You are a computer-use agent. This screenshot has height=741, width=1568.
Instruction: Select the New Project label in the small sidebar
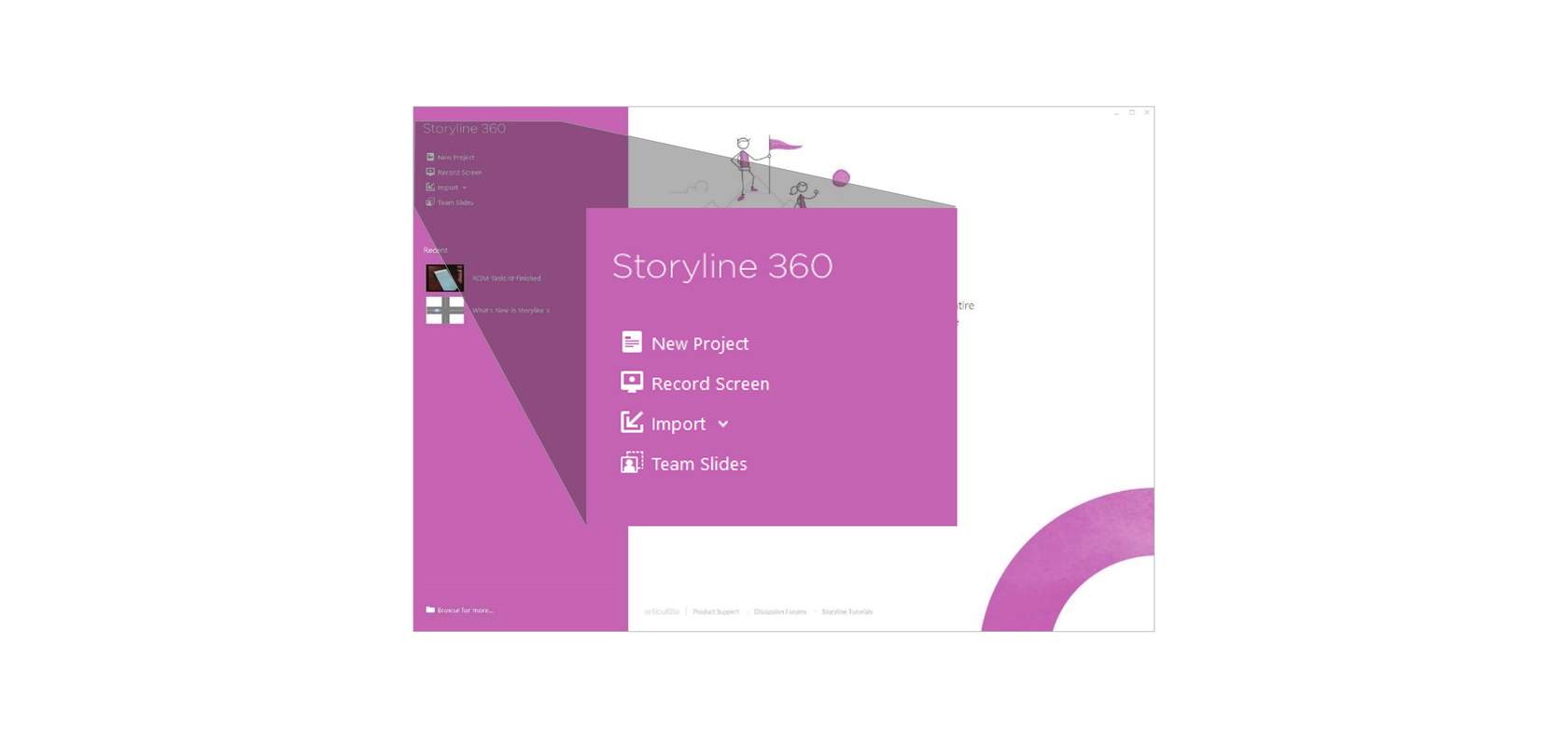click(456, 158)
